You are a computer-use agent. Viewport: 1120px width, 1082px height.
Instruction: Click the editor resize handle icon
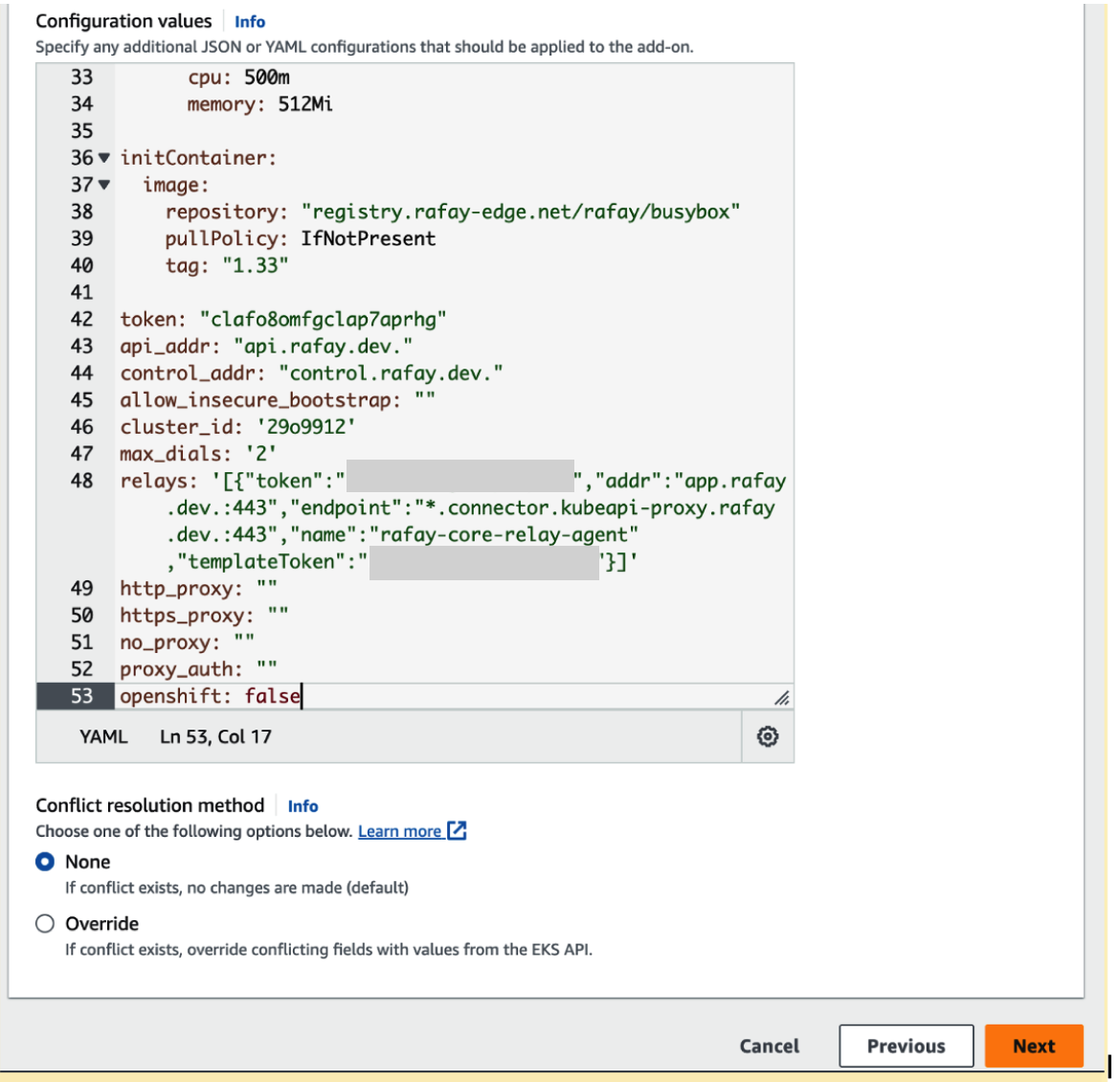pyautogui.click(x=782, y=697)
